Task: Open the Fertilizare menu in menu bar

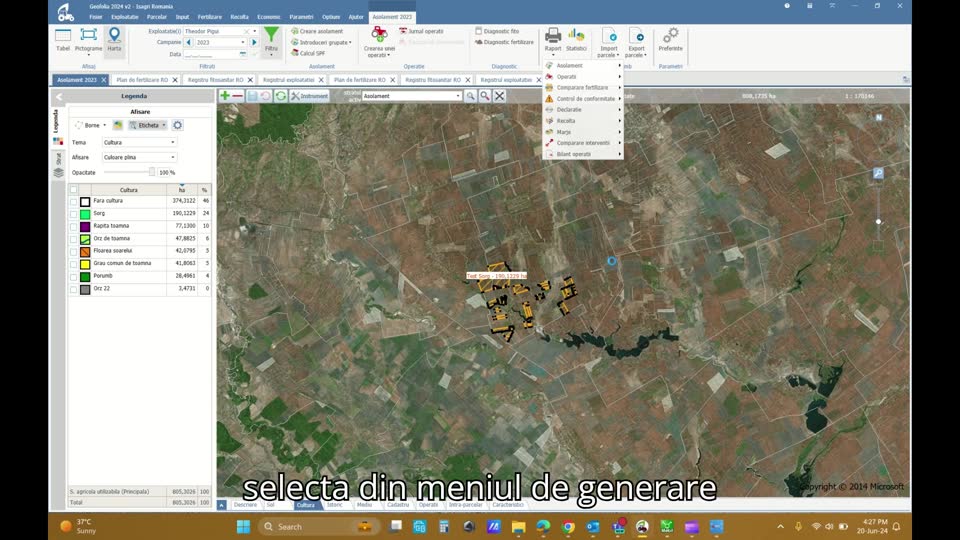Action: [209, 17]
